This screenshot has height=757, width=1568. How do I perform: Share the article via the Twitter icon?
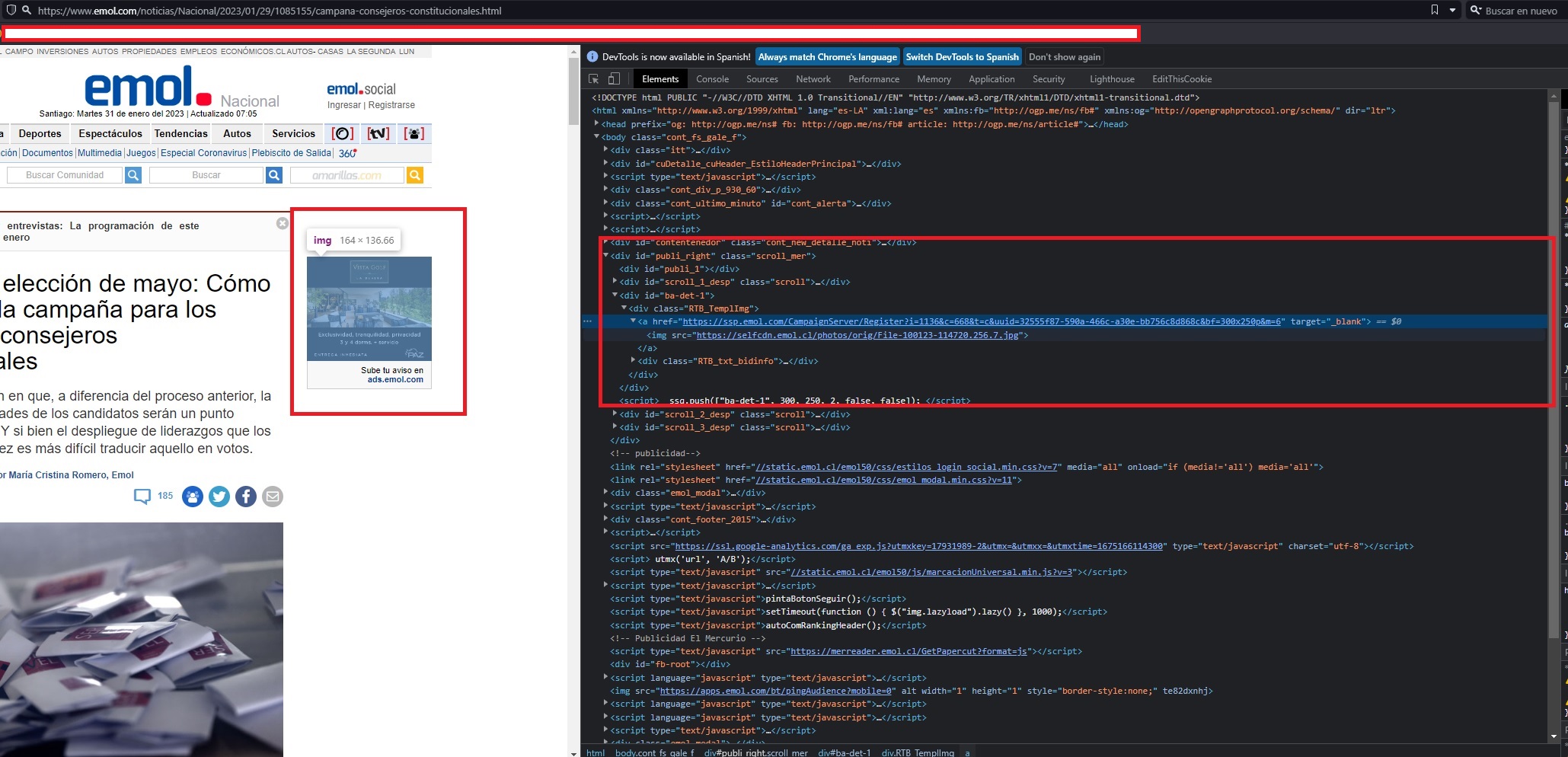(219, 497)
